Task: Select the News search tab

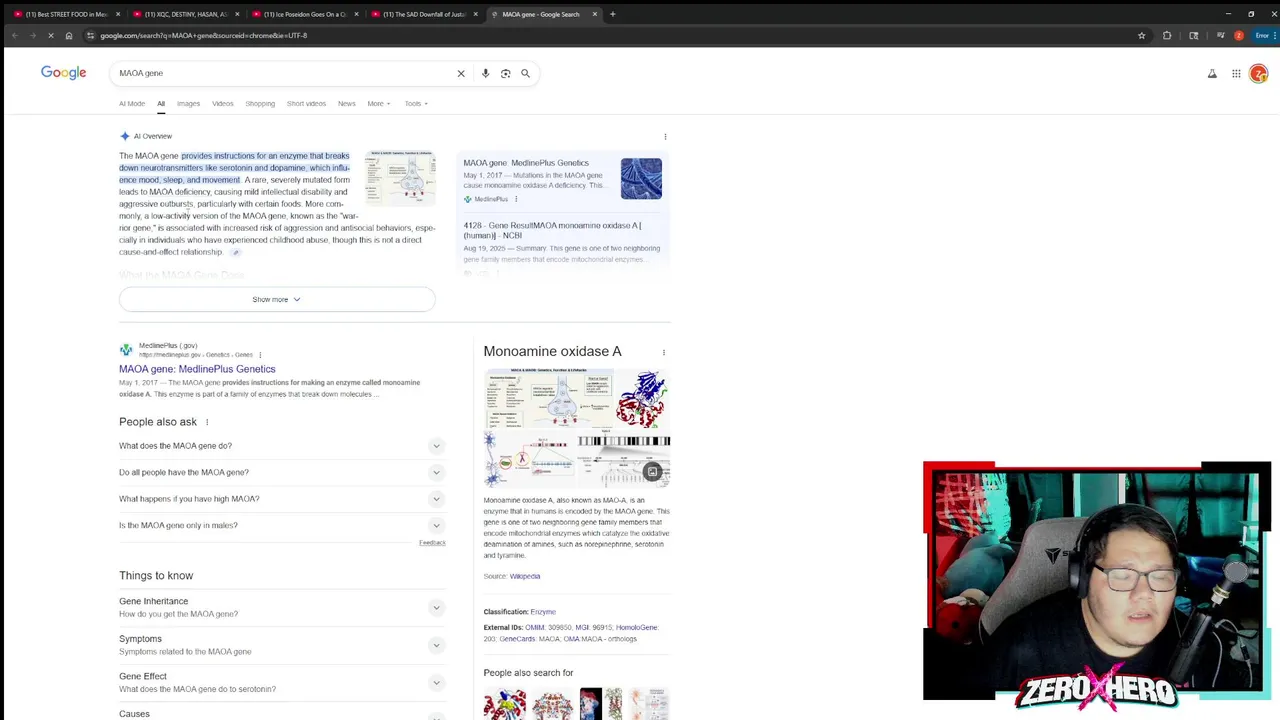Action: point(346,103)
